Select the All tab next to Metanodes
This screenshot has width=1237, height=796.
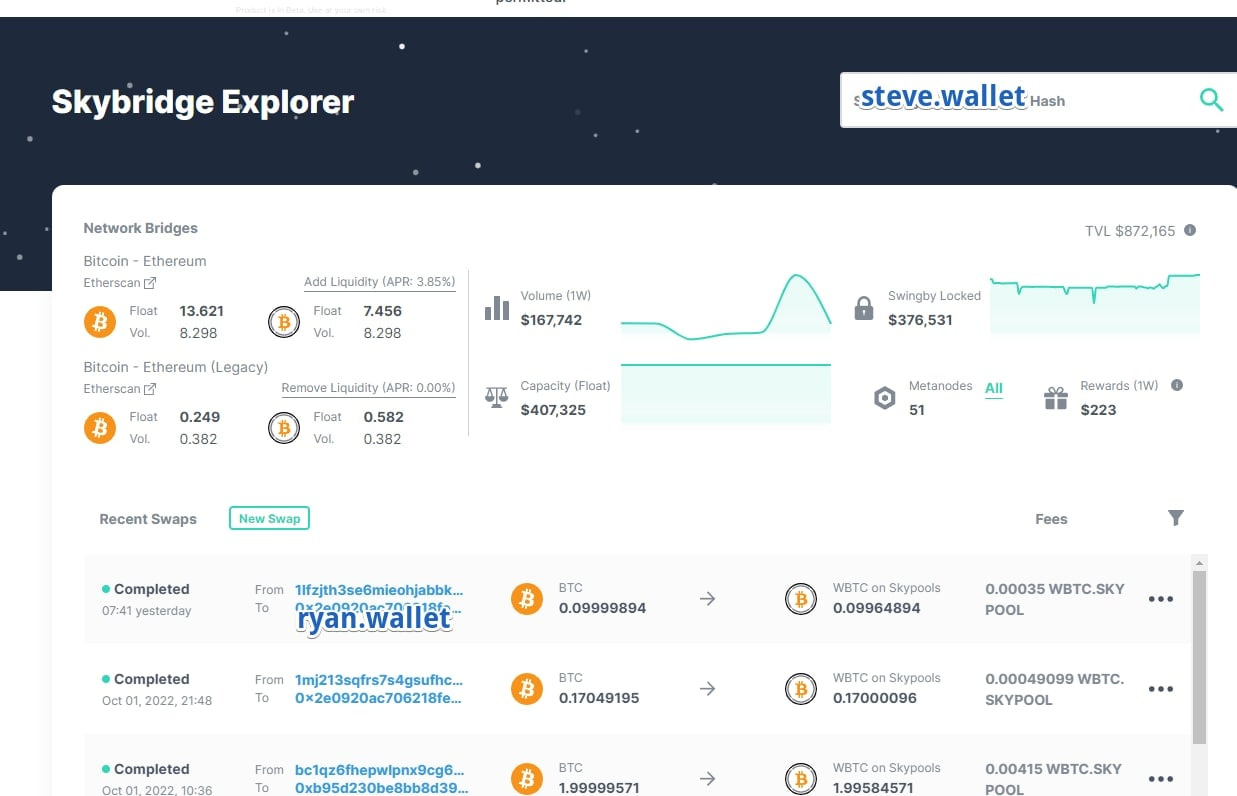[994, 388]
